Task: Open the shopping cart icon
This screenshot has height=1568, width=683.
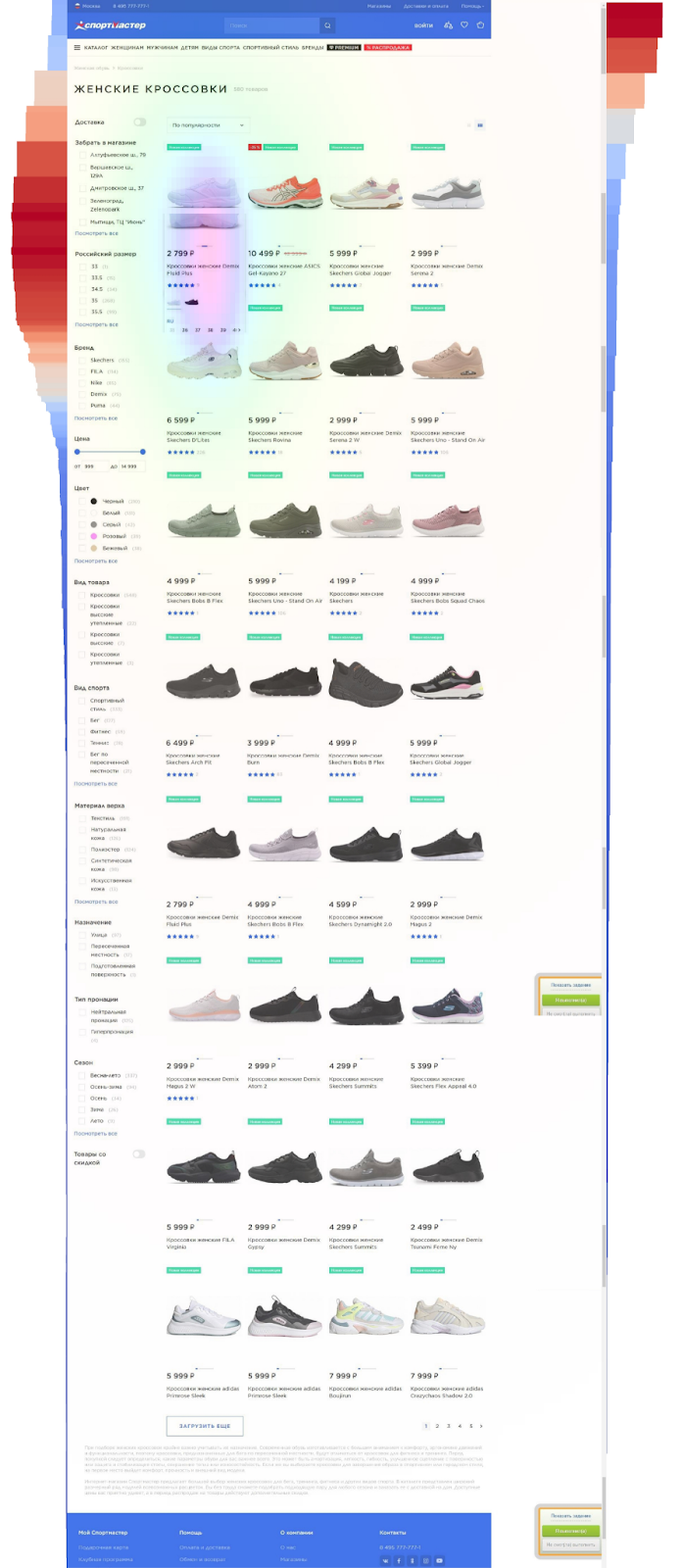Action: (x=480, y=25)
